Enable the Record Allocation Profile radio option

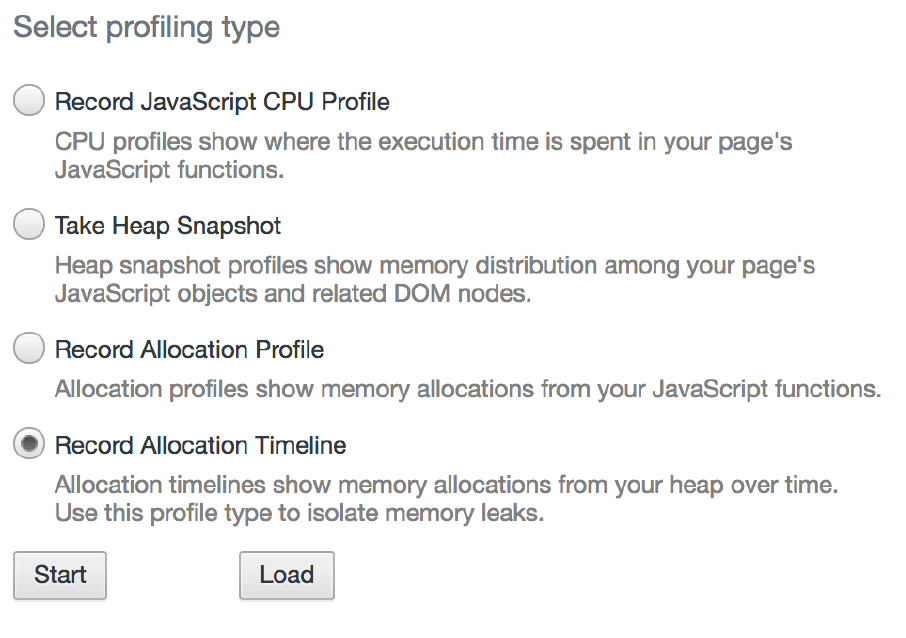30,349
